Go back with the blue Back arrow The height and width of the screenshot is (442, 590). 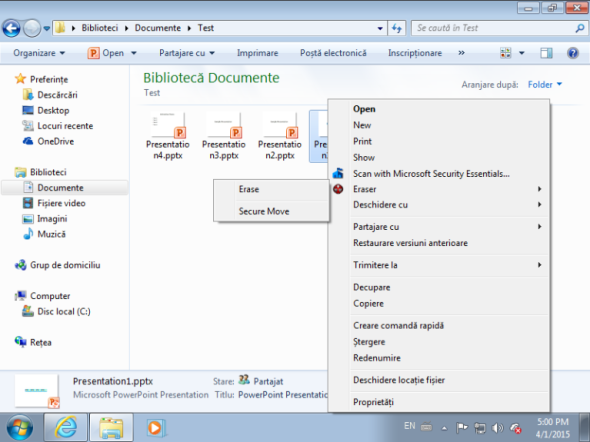point(11,28)
